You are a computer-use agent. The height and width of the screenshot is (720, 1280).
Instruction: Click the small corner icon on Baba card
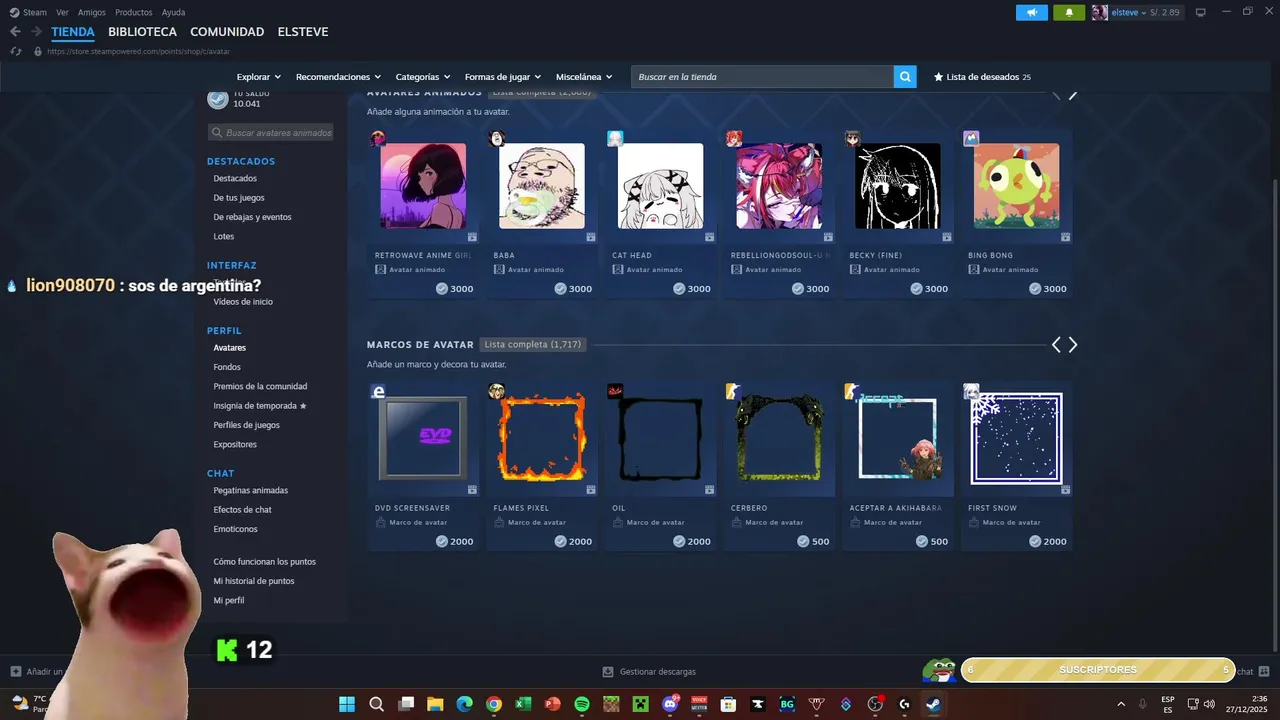point(591,237)
